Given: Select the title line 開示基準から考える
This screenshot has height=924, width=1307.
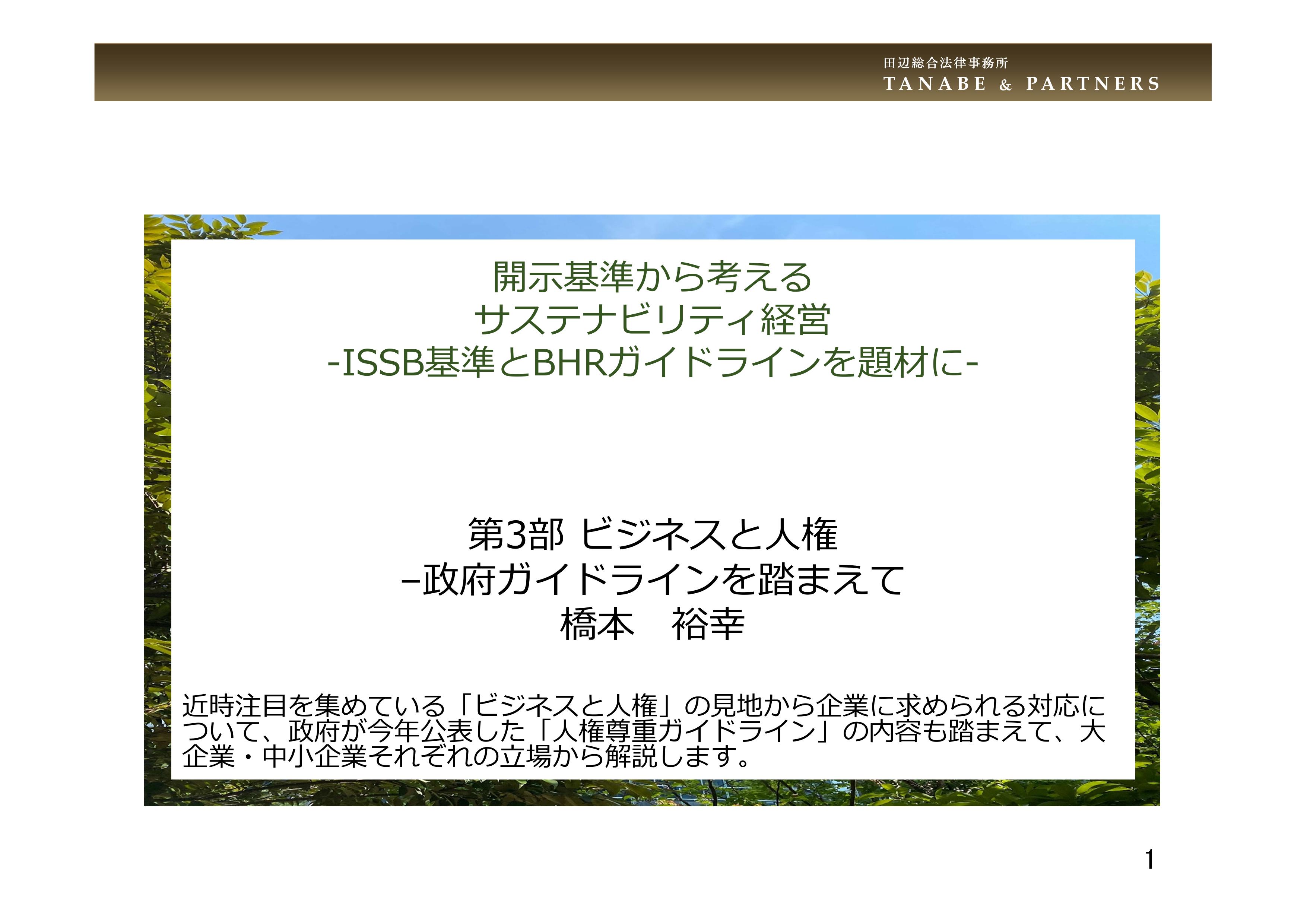Looking at the screenshot, I should tap(652, 277).
